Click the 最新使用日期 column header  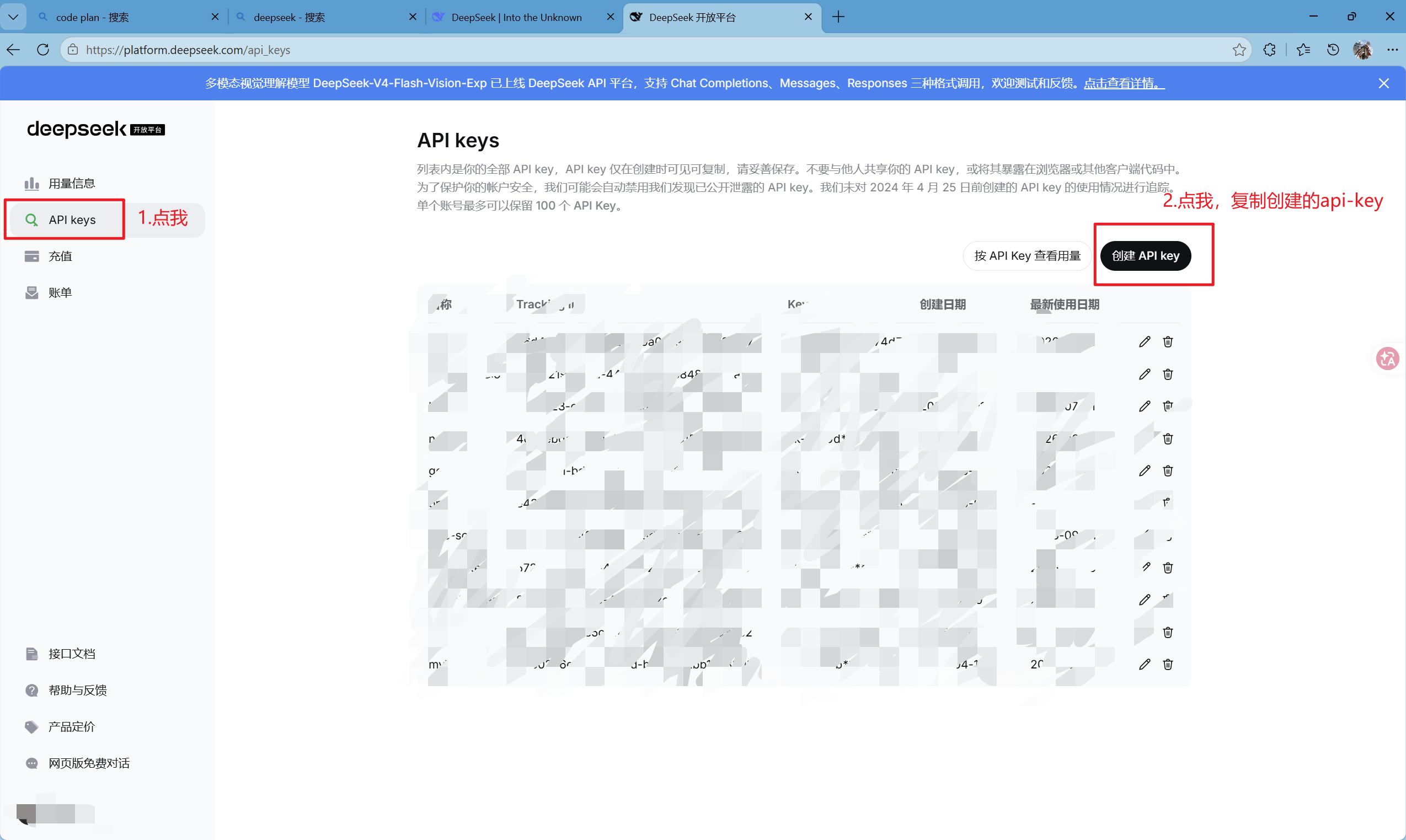[1065, 304]
